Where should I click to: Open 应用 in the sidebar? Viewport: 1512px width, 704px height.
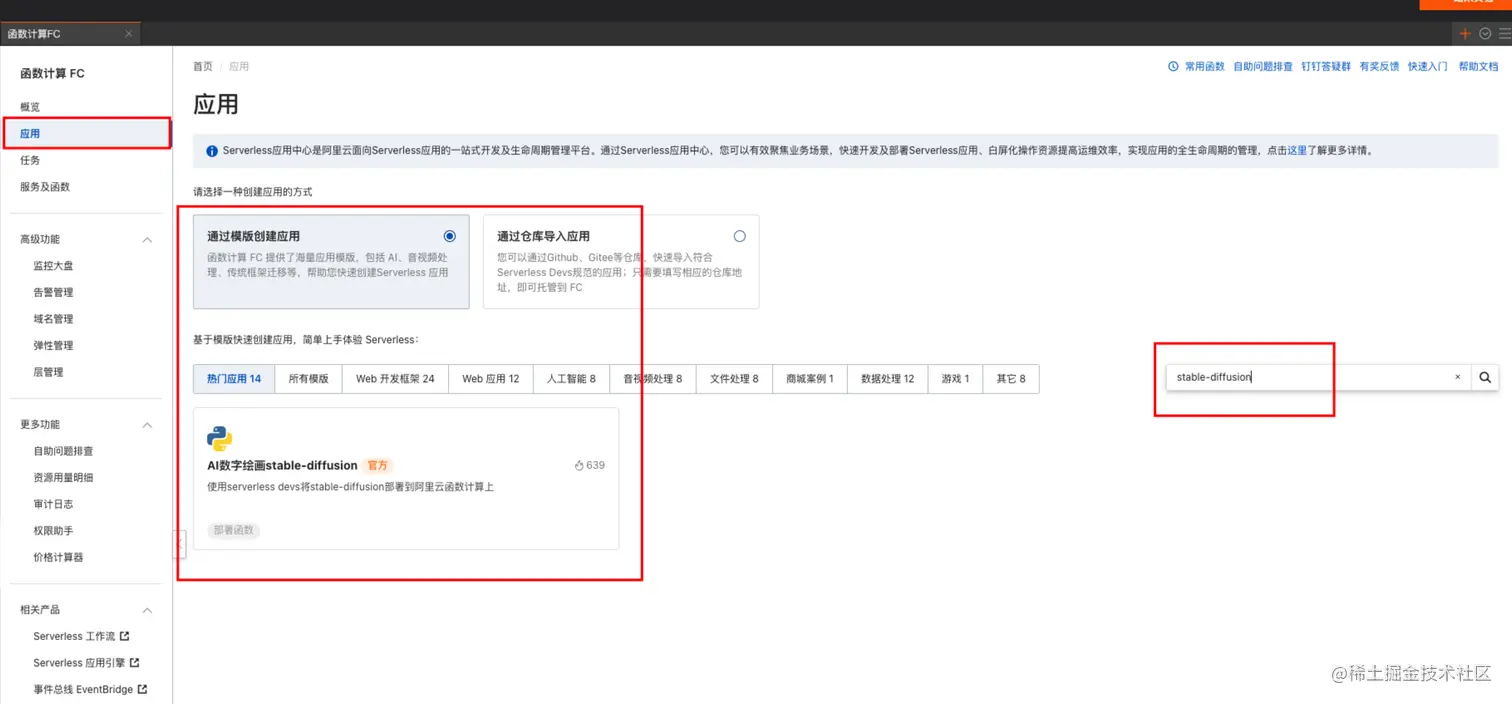coord(30,133)
